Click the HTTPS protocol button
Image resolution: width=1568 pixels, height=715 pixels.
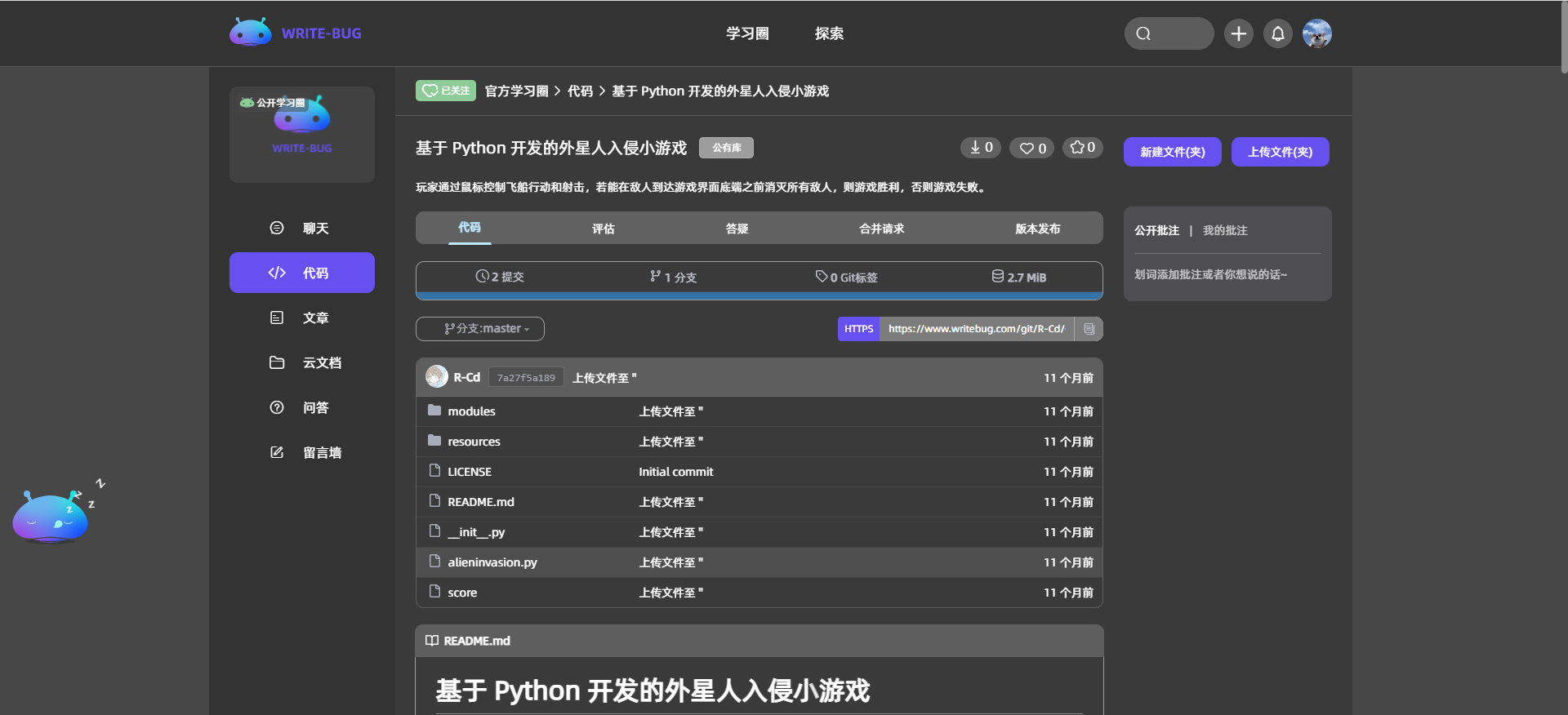click(x=859, y=329)
